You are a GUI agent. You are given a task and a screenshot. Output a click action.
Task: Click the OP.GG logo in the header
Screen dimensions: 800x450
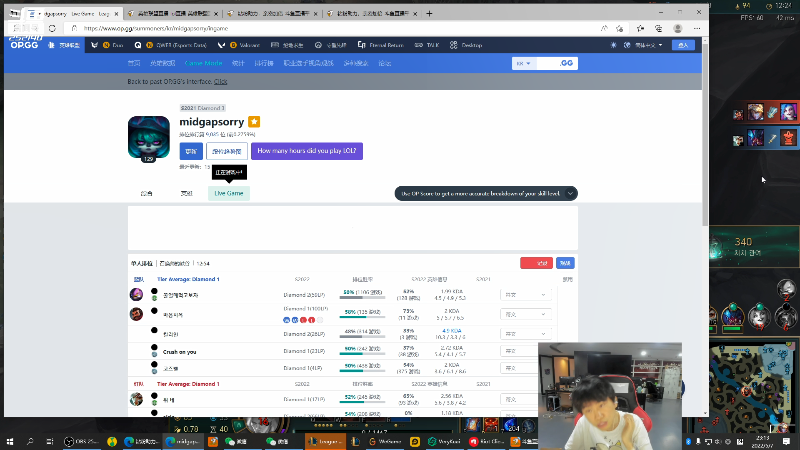tap(23, 45)
